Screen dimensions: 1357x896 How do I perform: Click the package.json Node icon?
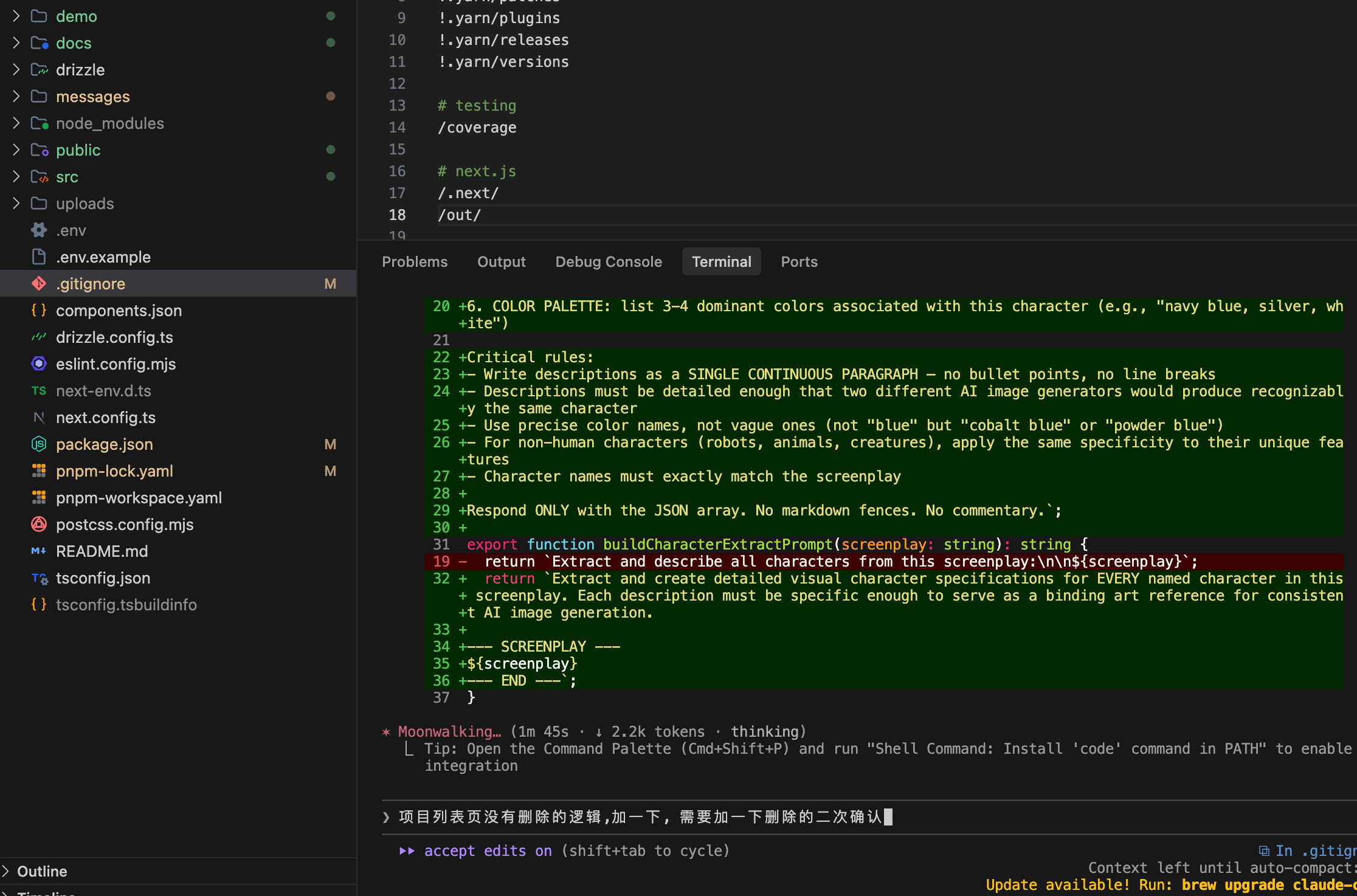[39, 444]
